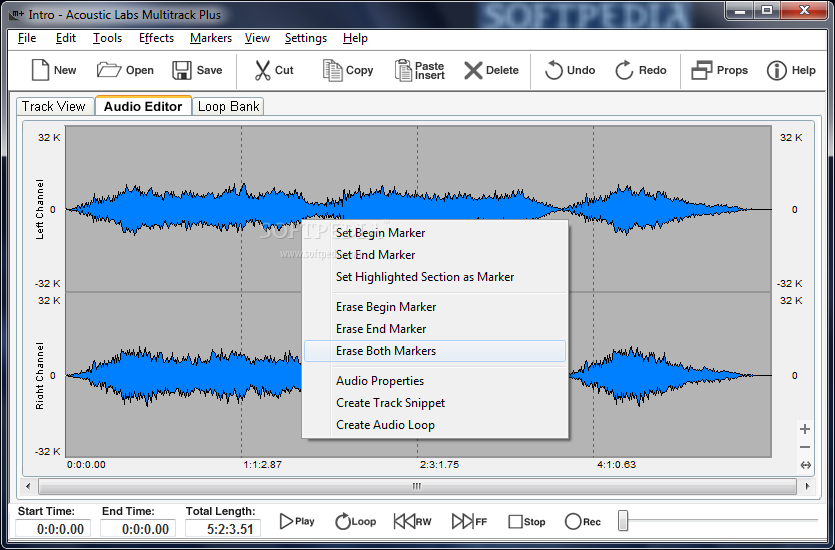835x550 pixels.
Task: Open the Settings menu
Action: (306, 38)
